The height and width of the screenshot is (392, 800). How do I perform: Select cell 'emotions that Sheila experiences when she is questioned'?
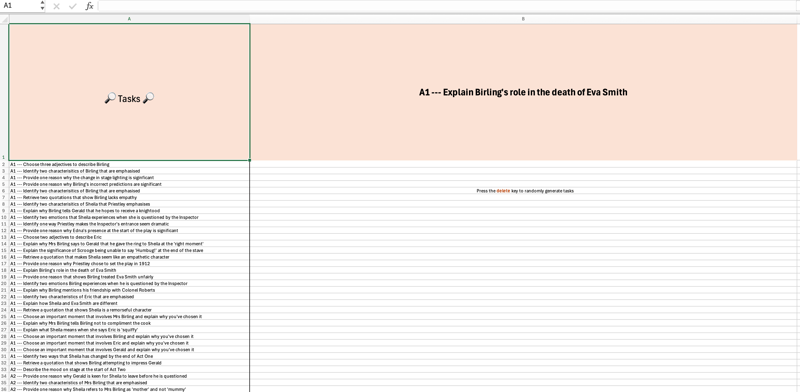tap(129, 217)
